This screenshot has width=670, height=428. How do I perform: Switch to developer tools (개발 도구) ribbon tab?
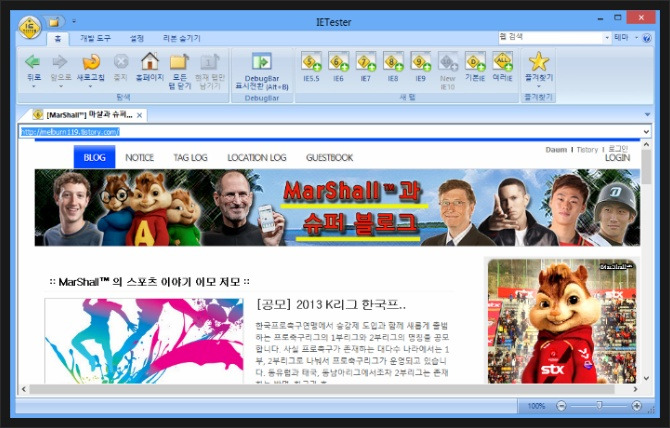(95, 38)
